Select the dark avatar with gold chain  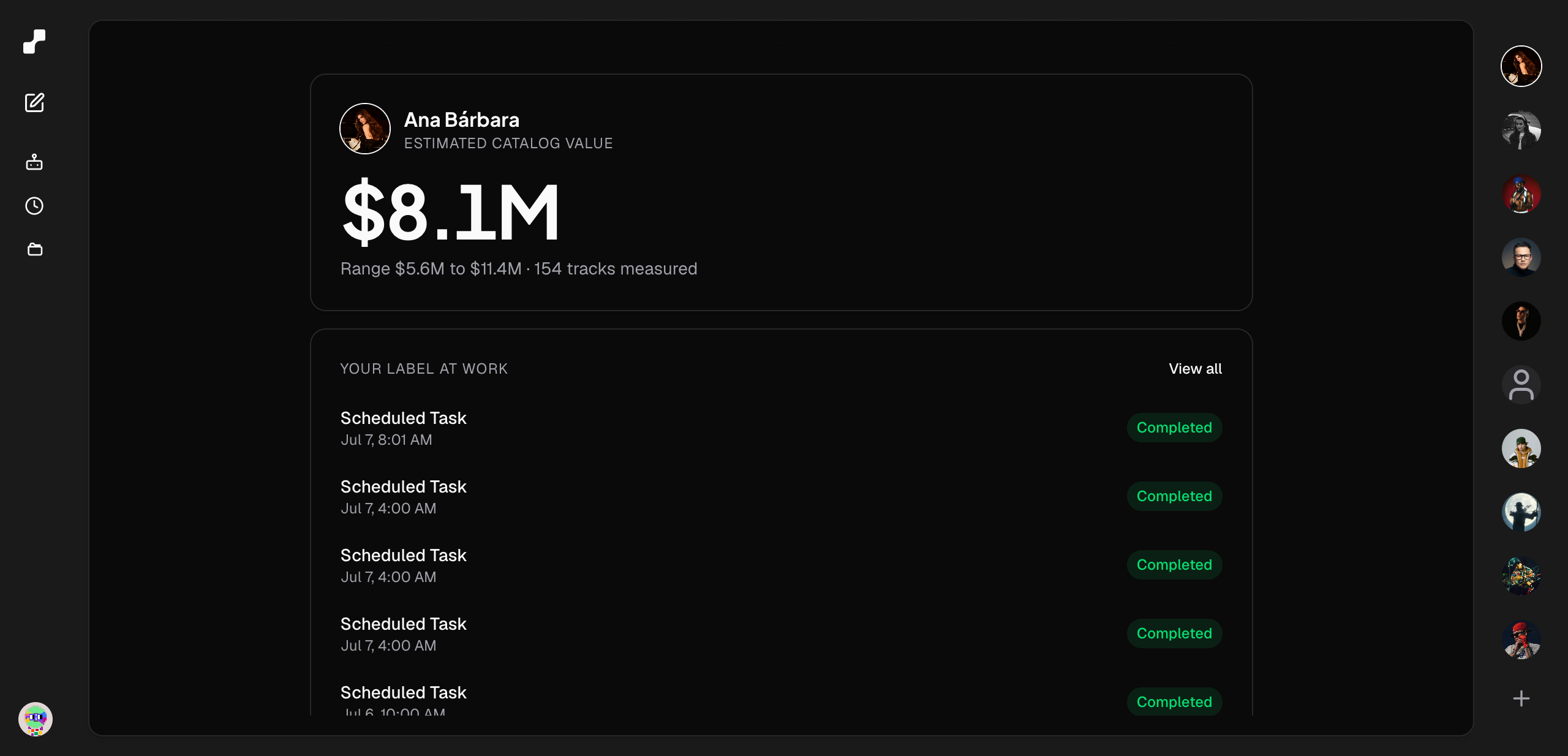coord(1521,321)
